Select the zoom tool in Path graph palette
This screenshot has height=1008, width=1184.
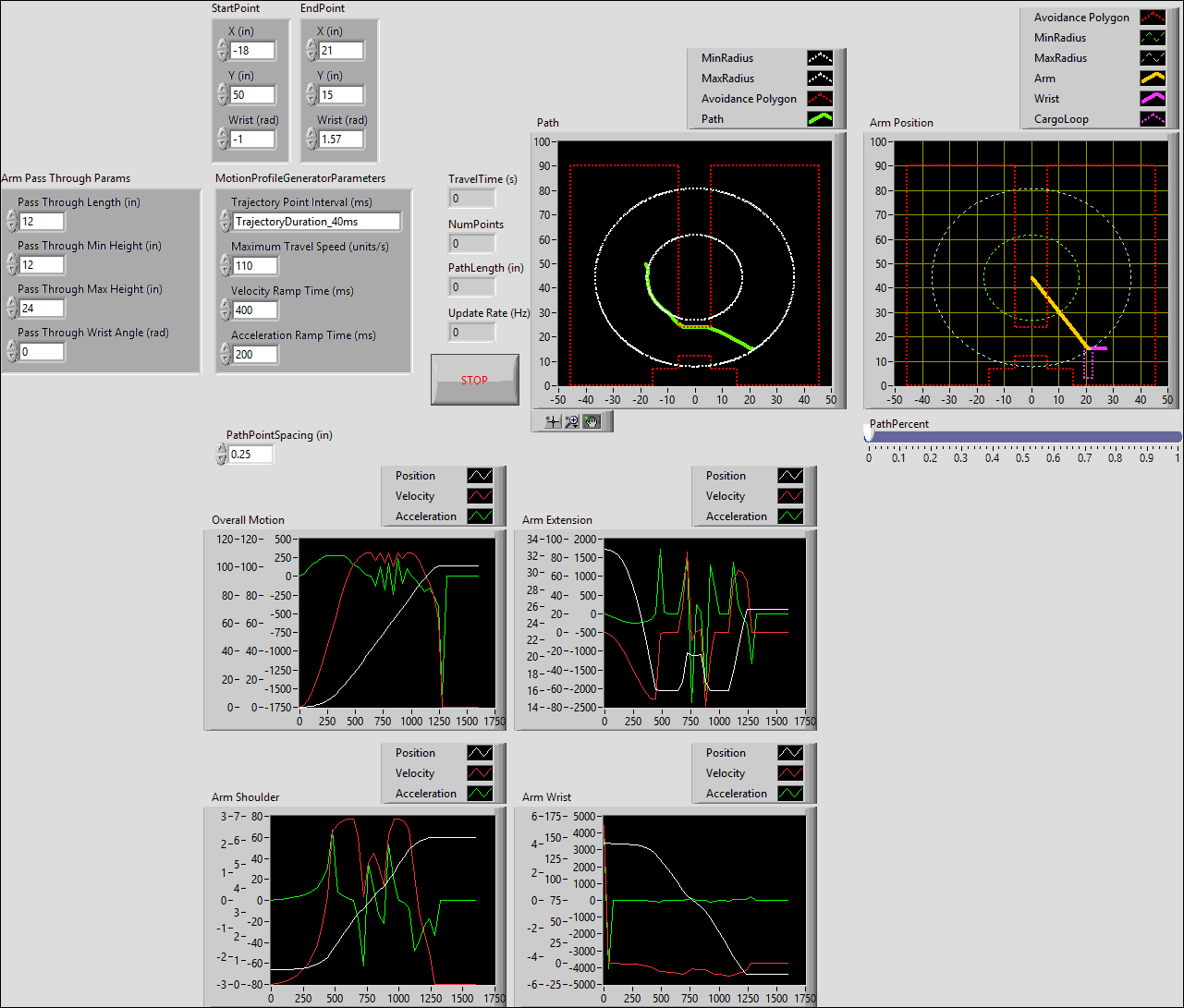click(572, 421)
